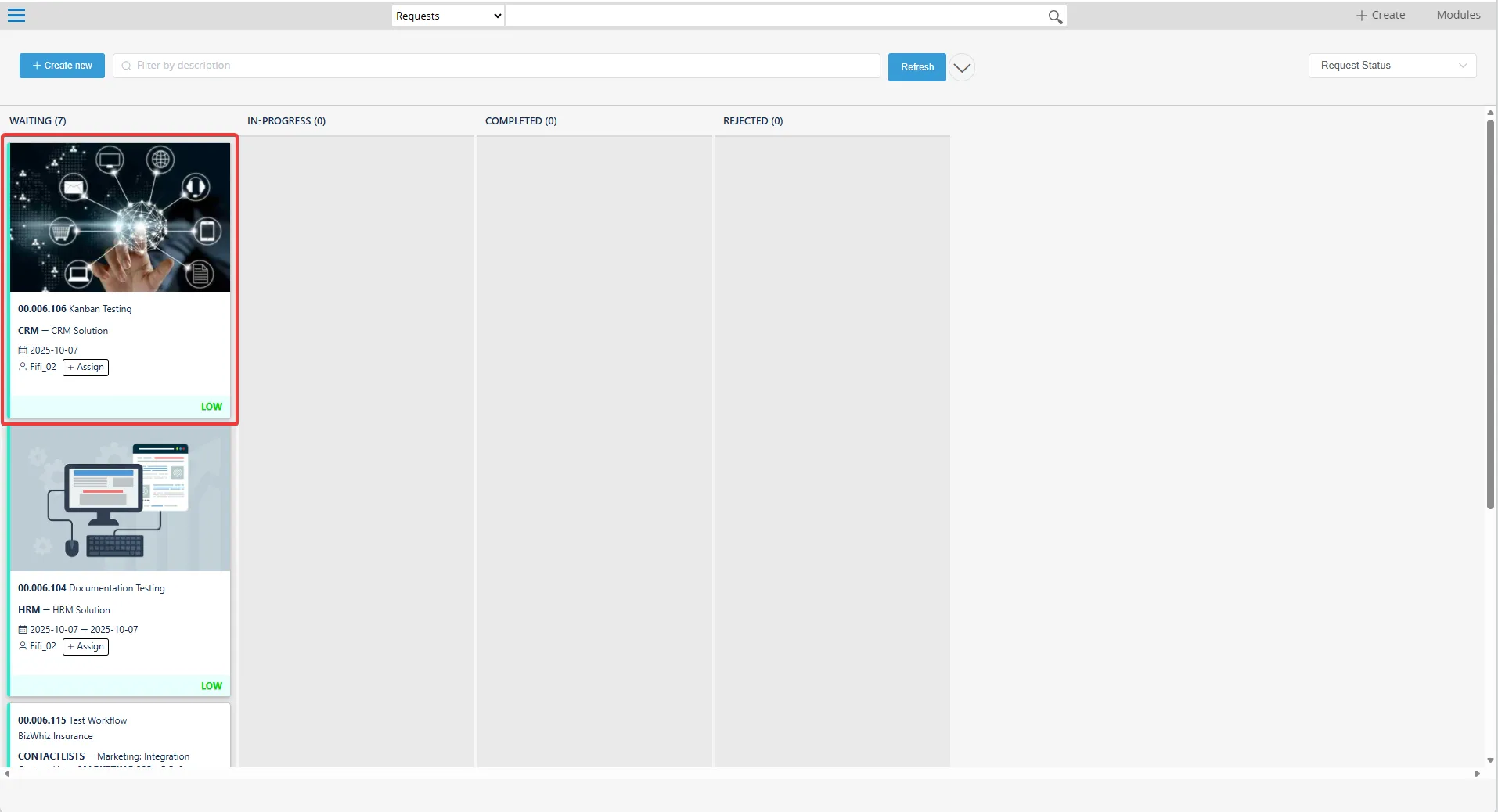Open the Request Status dropdown
1498x812 pixels.
(x=1392, y=66)
